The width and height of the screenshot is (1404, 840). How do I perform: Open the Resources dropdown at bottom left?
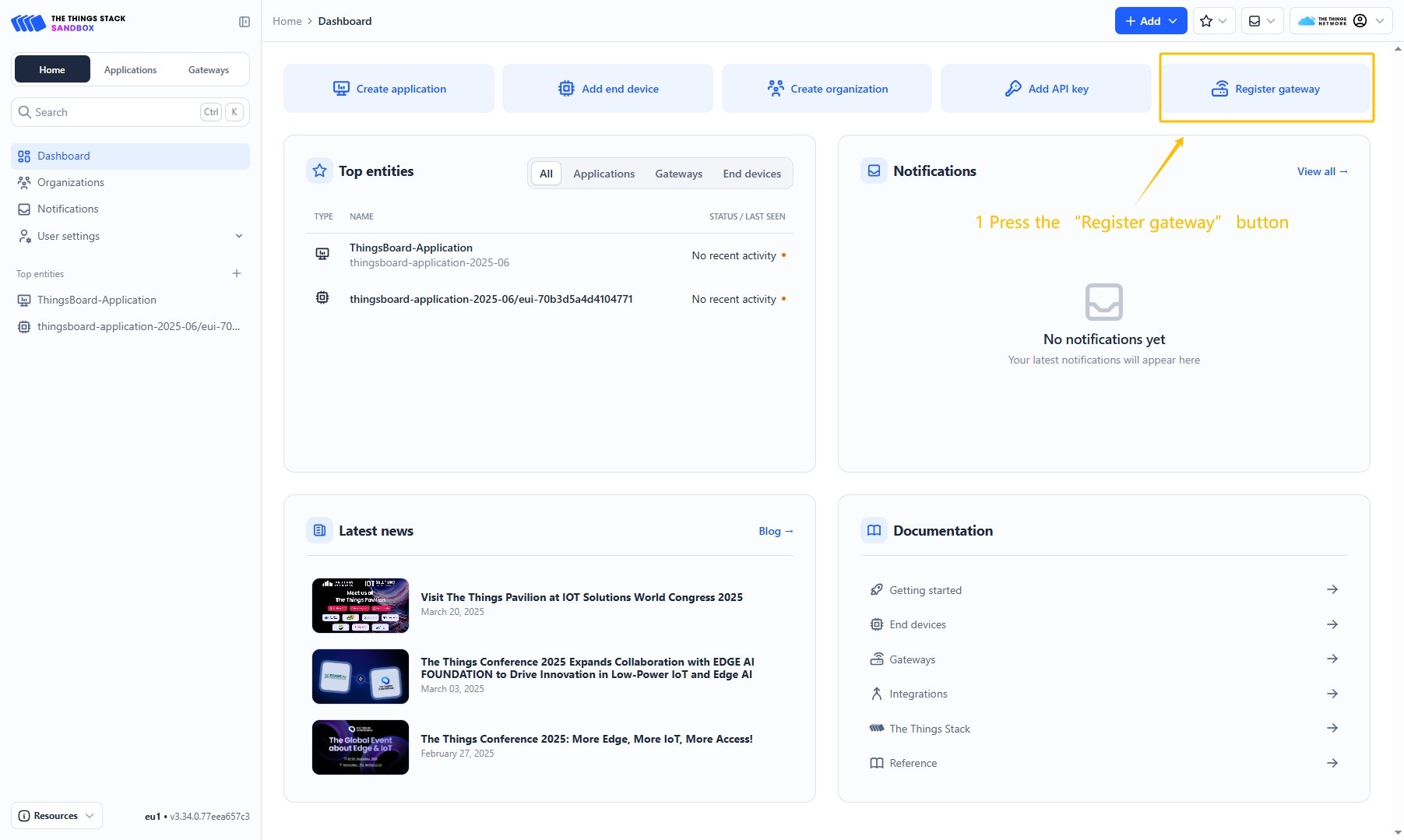57,815
